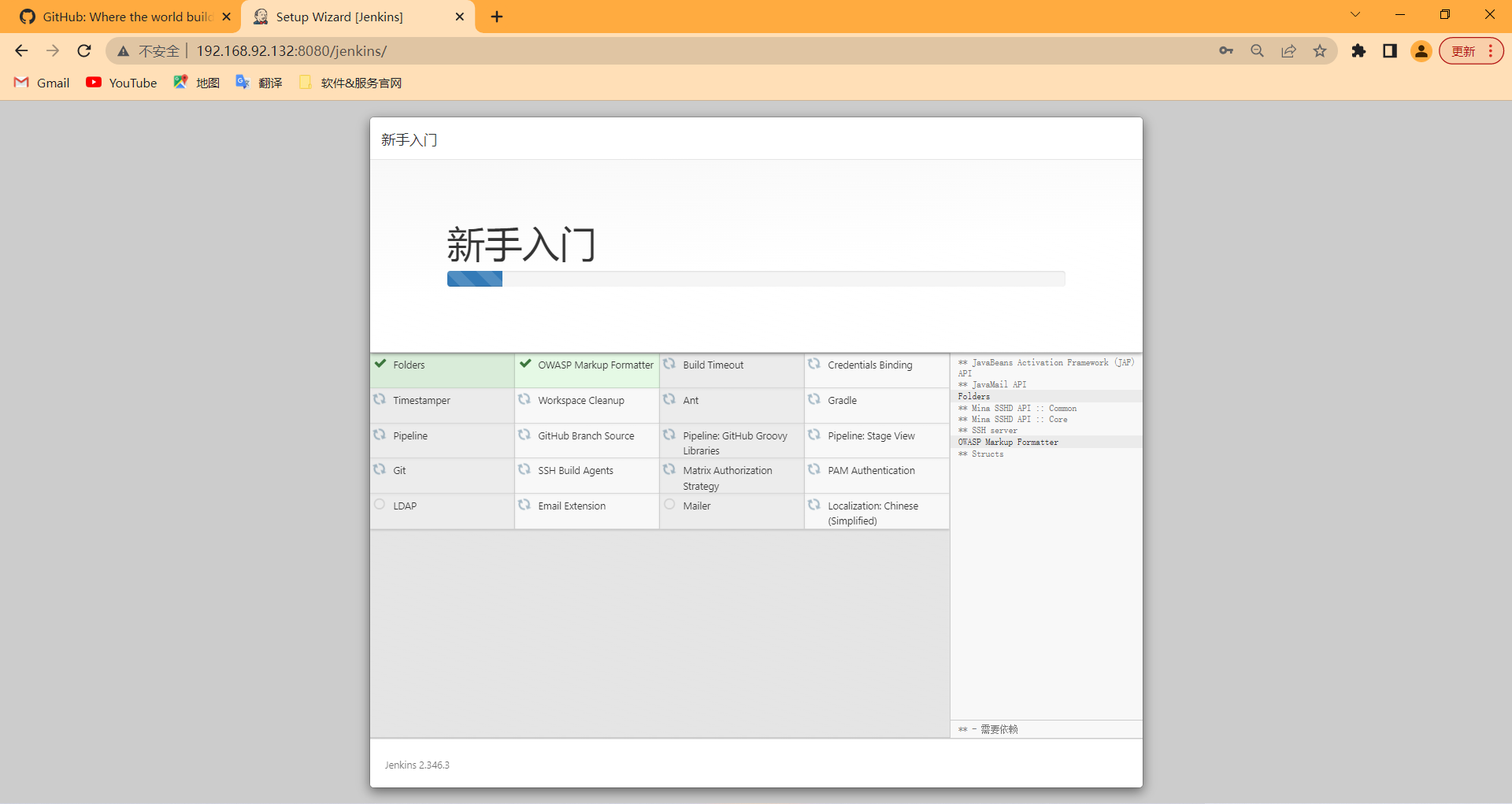Select the Pipeline: GitHub Groovy Libraries text

pyautogui.click(x=736, y=443)
